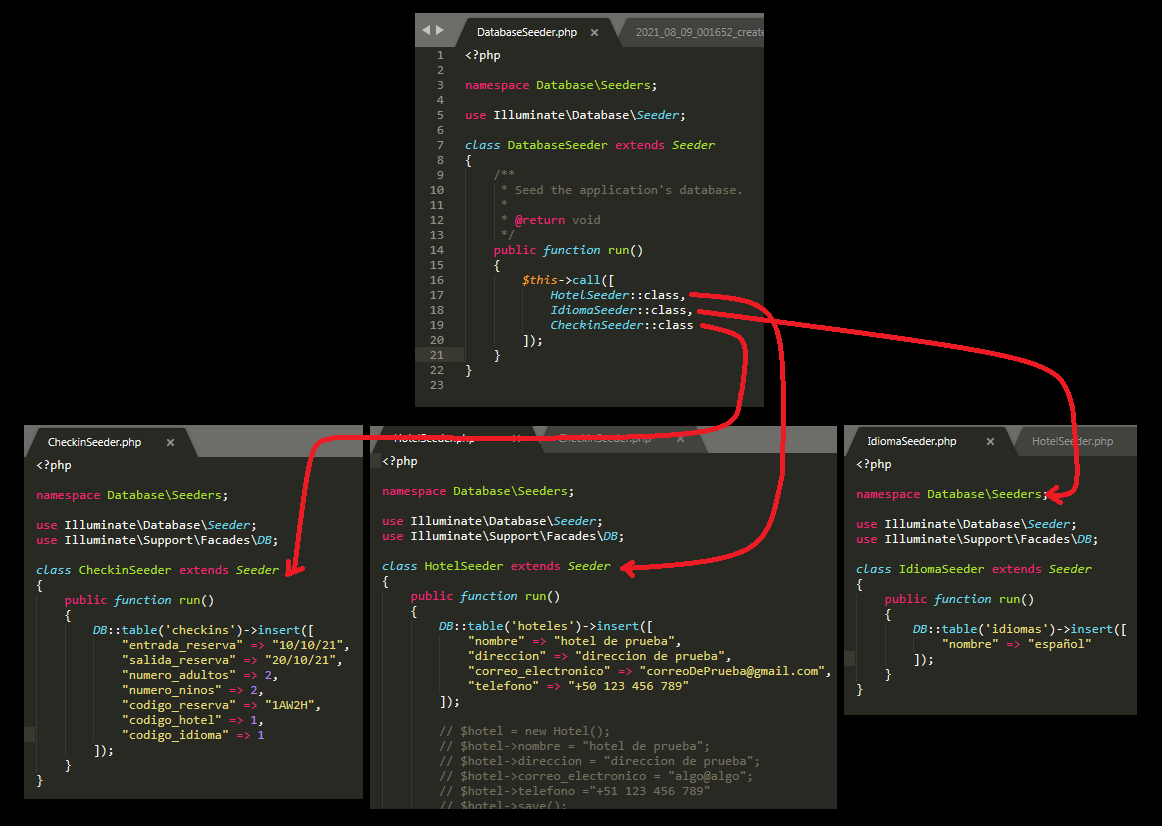Image resolution: width=1162 pixels, height=826 pixels.
Task: Click the 'checkins' table name string
Action: [x=208, y=630]
